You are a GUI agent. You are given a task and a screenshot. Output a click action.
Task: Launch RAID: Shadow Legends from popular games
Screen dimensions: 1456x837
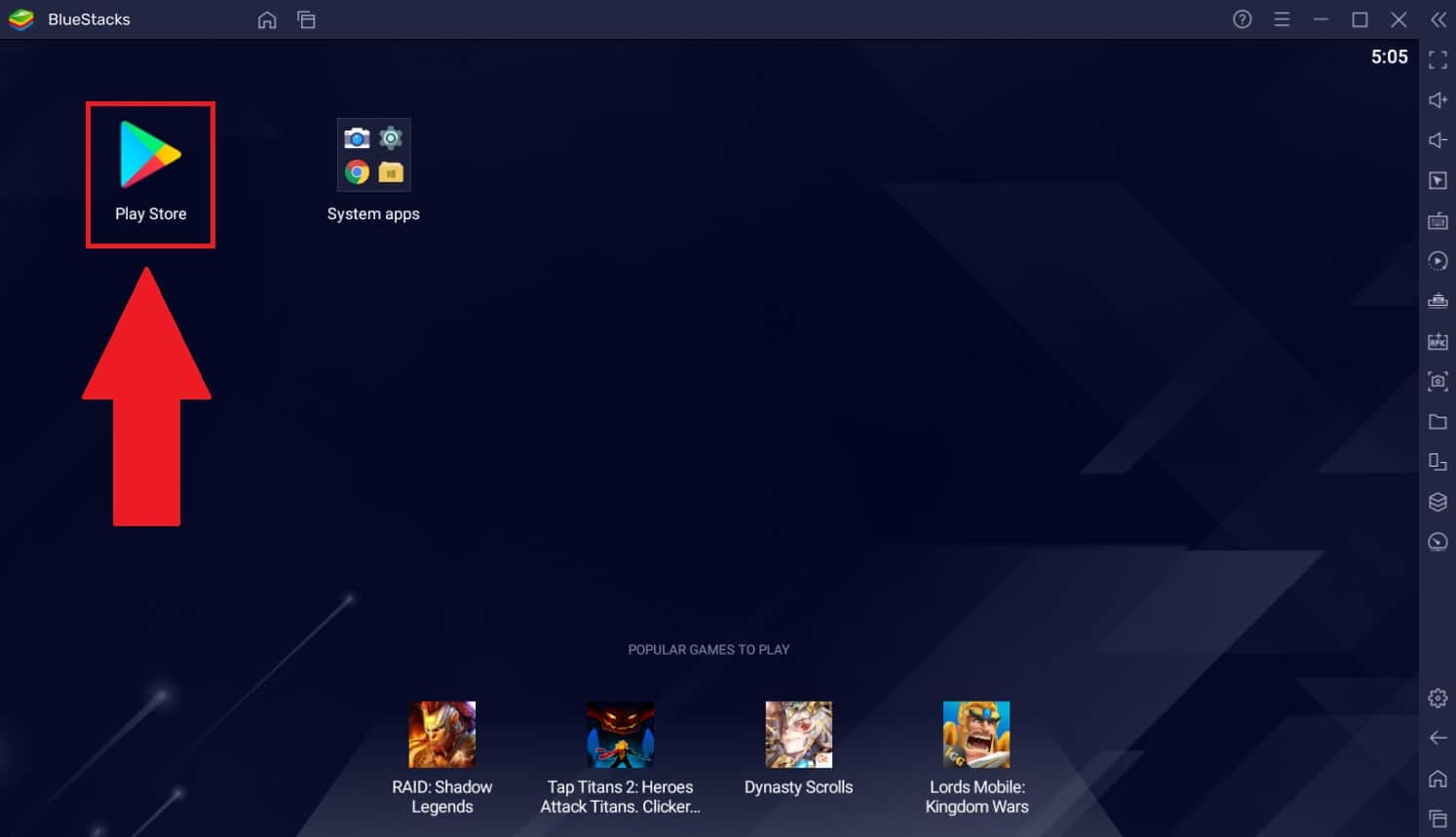(x=442, y=734)
